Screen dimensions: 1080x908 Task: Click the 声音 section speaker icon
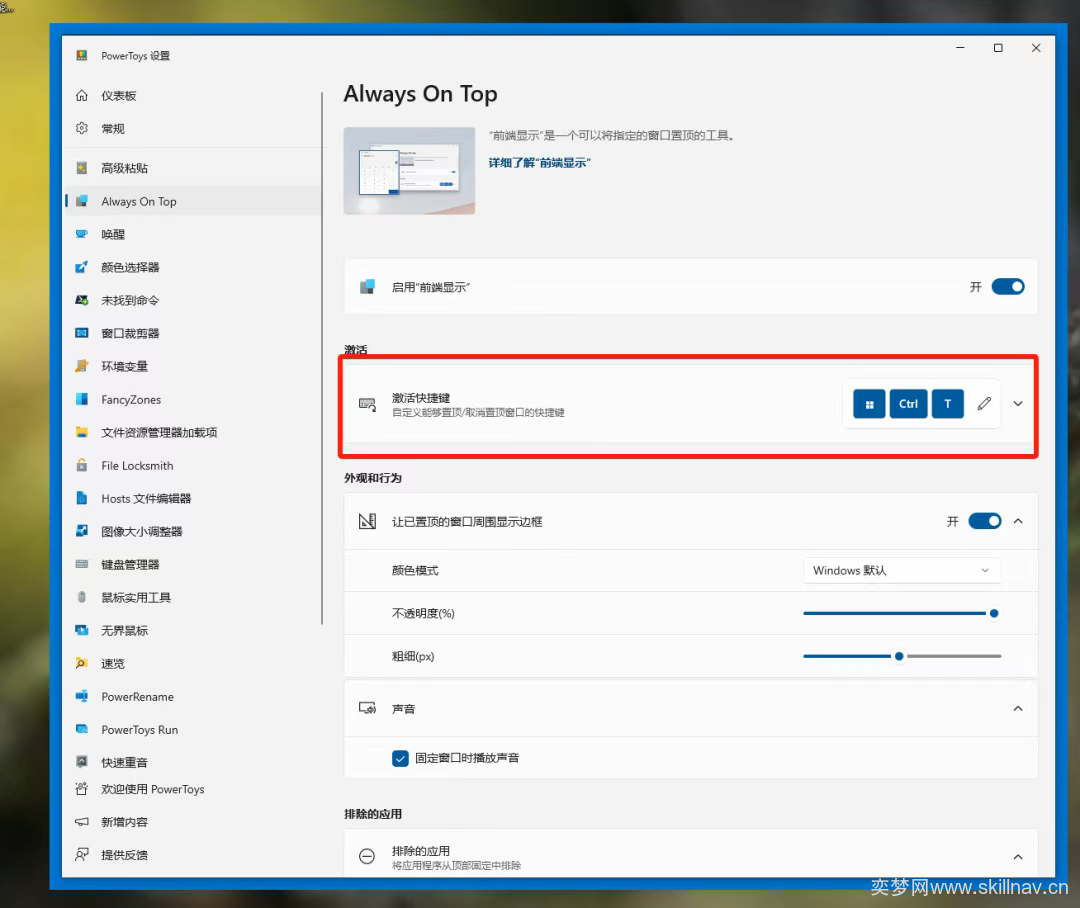pos(367,708)
